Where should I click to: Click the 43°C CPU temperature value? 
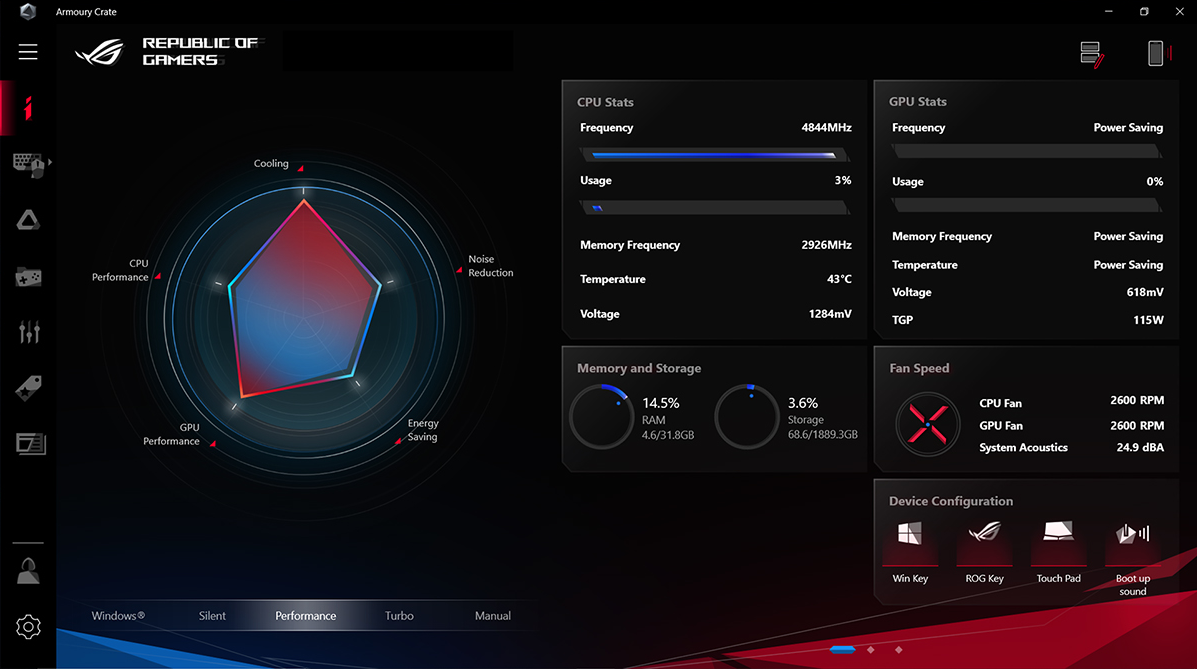(839, 280)
